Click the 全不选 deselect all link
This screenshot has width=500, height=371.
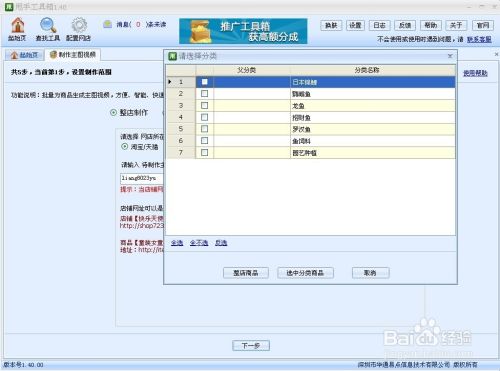199,243
